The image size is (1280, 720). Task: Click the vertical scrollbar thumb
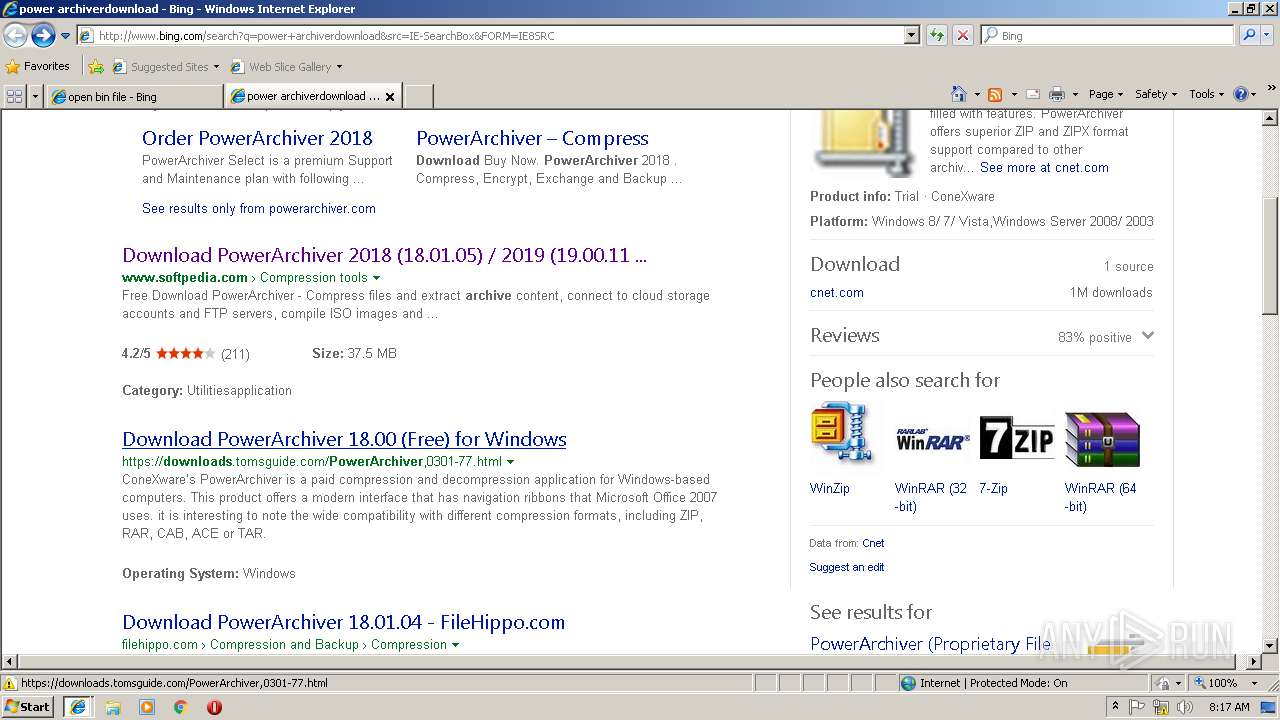(1270, 256)
